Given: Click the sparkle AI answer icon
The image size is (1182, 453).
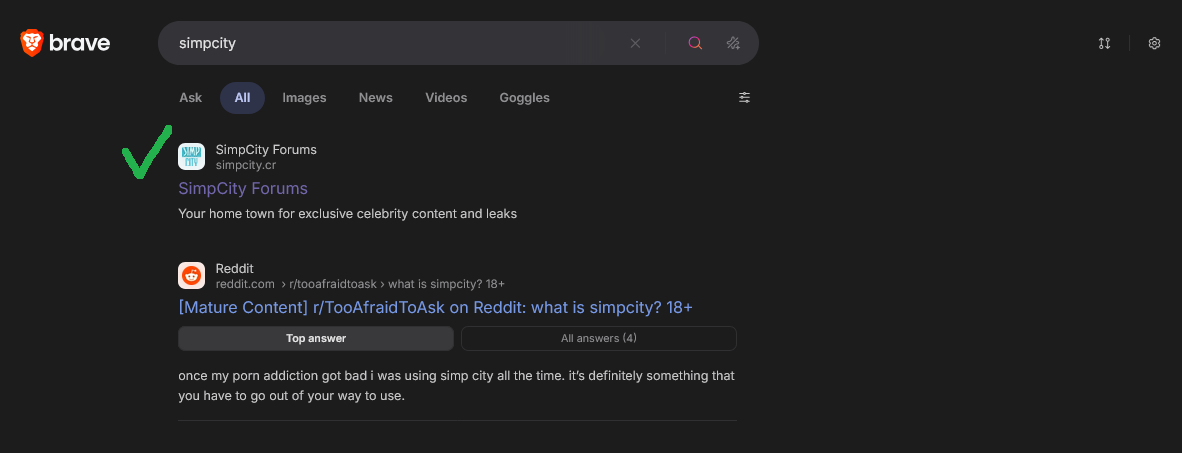Looking at the screenshot, I should [733, 43].
